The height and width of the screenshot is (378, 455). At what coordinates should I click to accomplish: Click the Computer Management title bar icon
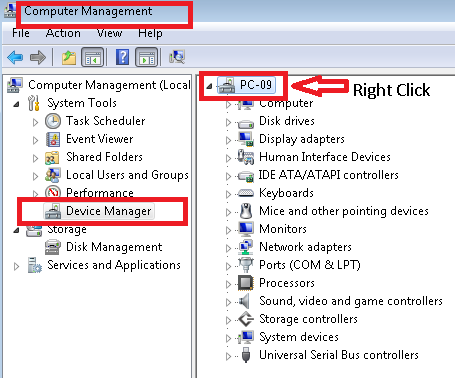pos(10,11)
